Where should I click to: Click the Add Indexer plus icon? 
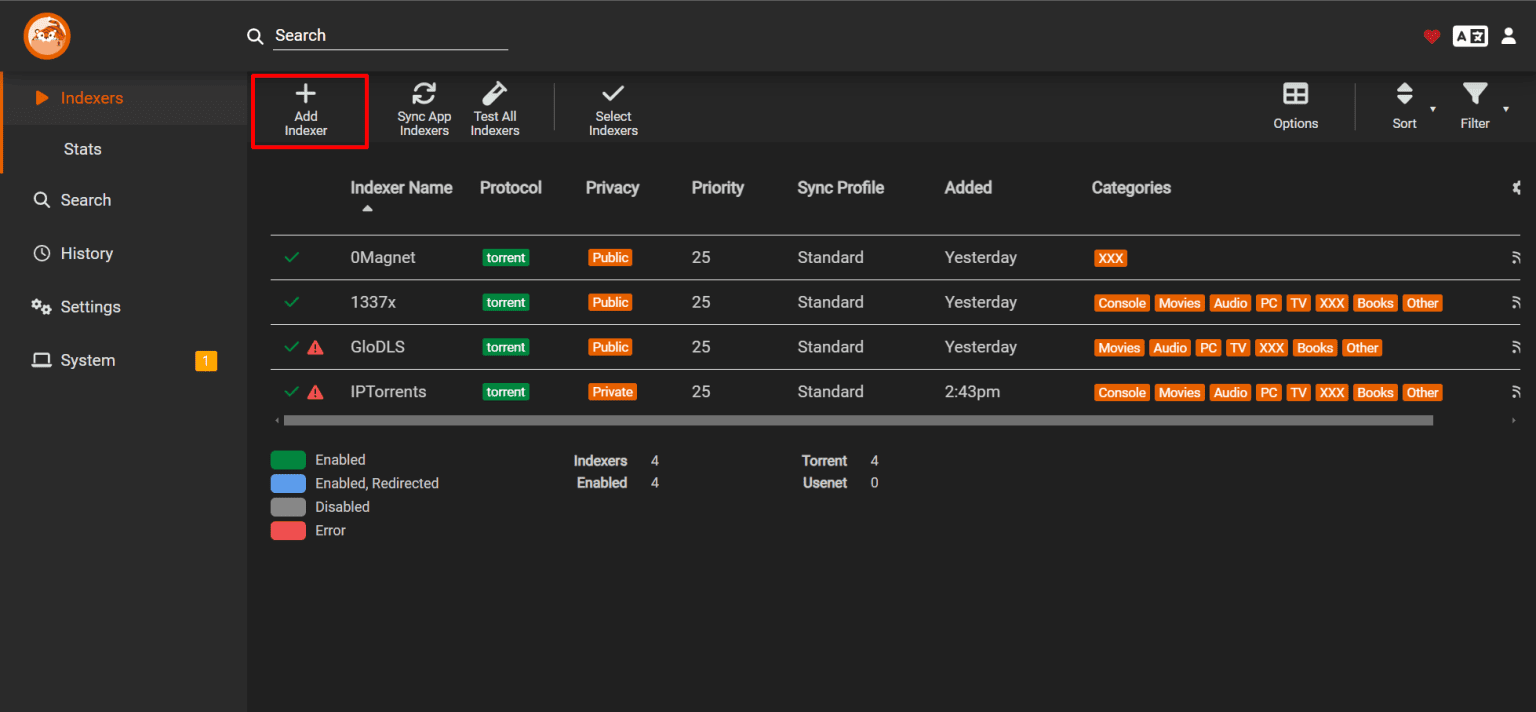pos(306,94)
